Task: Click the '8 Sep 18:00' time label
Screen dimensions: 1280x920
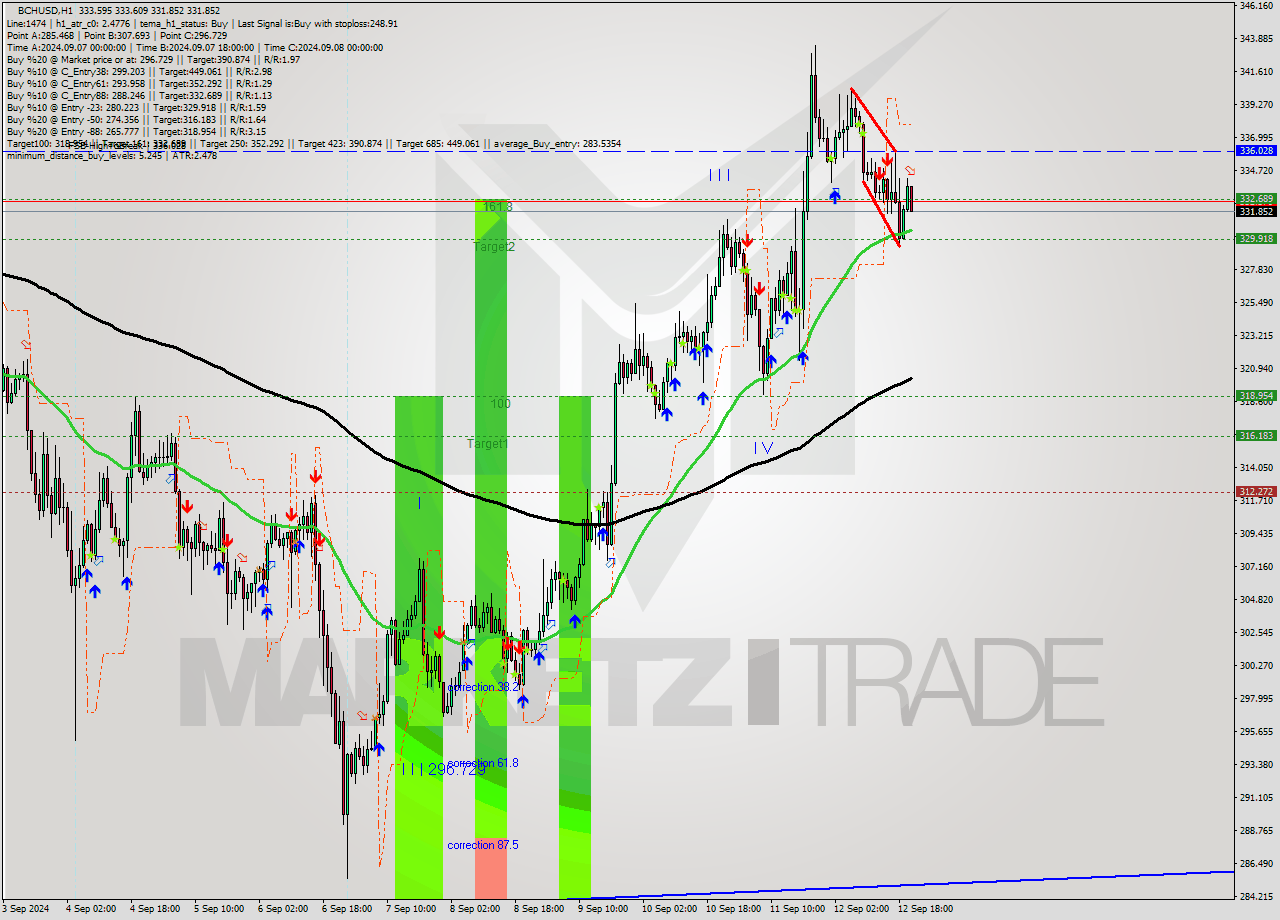Action: click(539, 909)
